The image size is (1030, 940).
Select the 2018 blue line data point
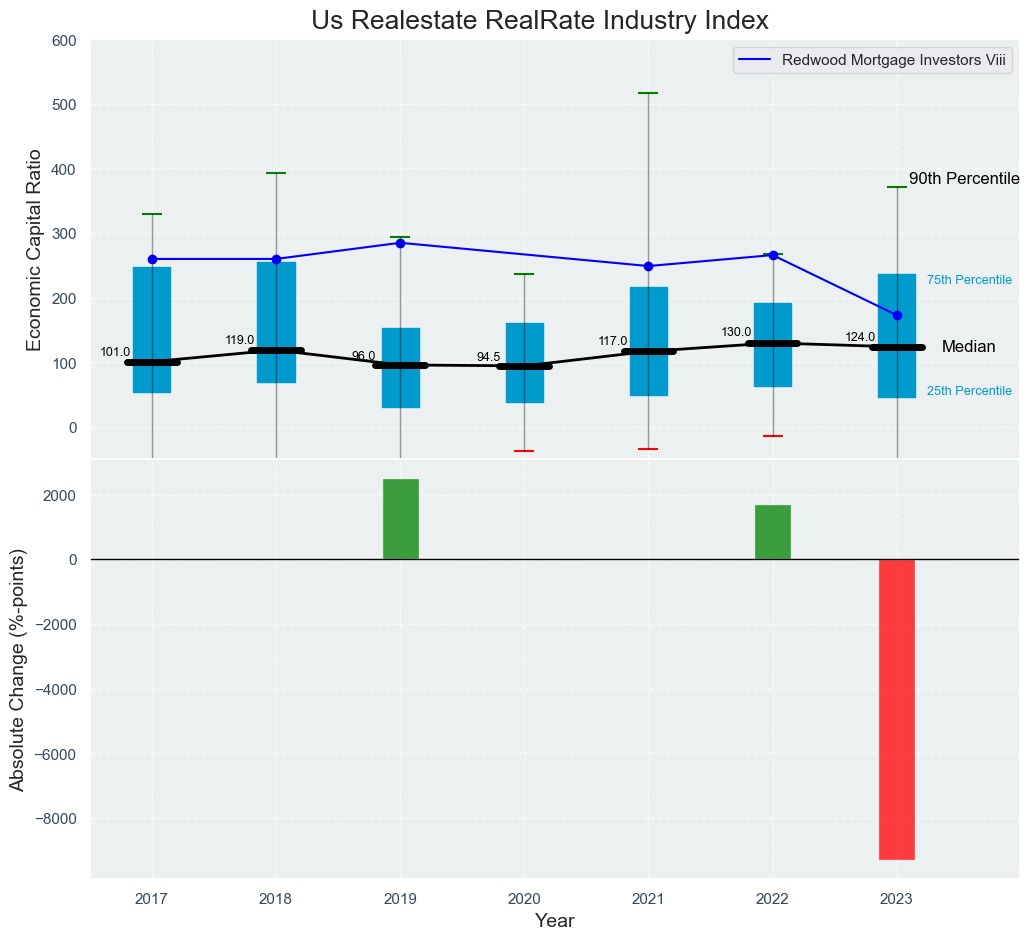[x=276, y=259]
